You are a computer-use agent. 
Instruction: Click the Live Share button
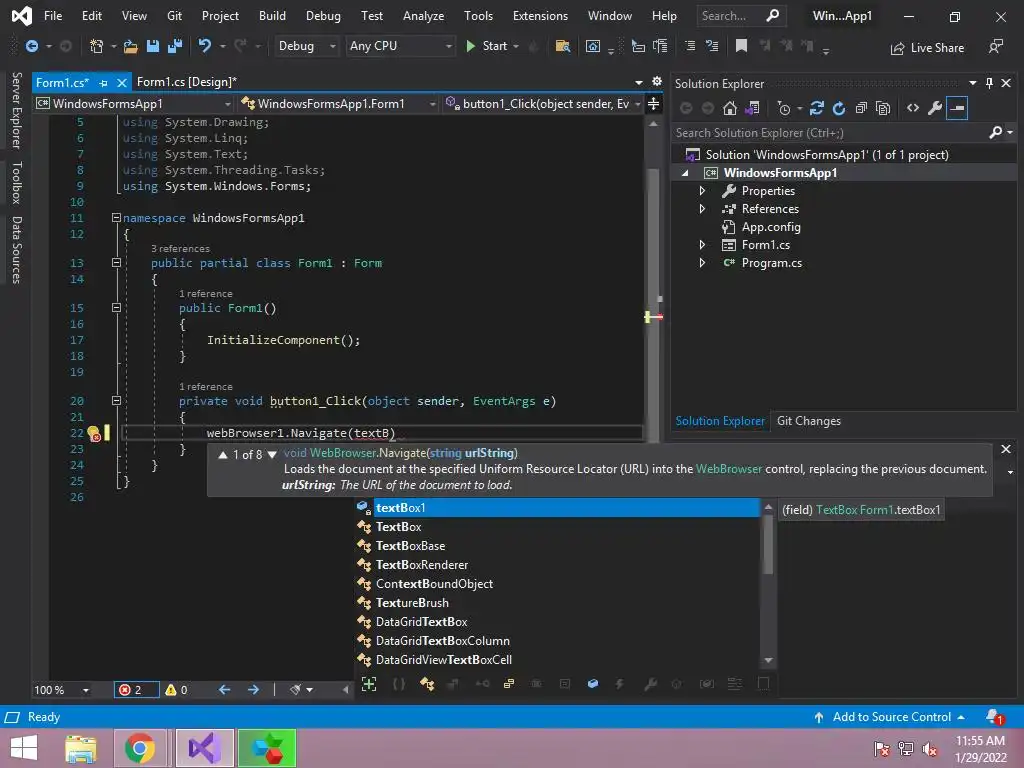(927, 48)
